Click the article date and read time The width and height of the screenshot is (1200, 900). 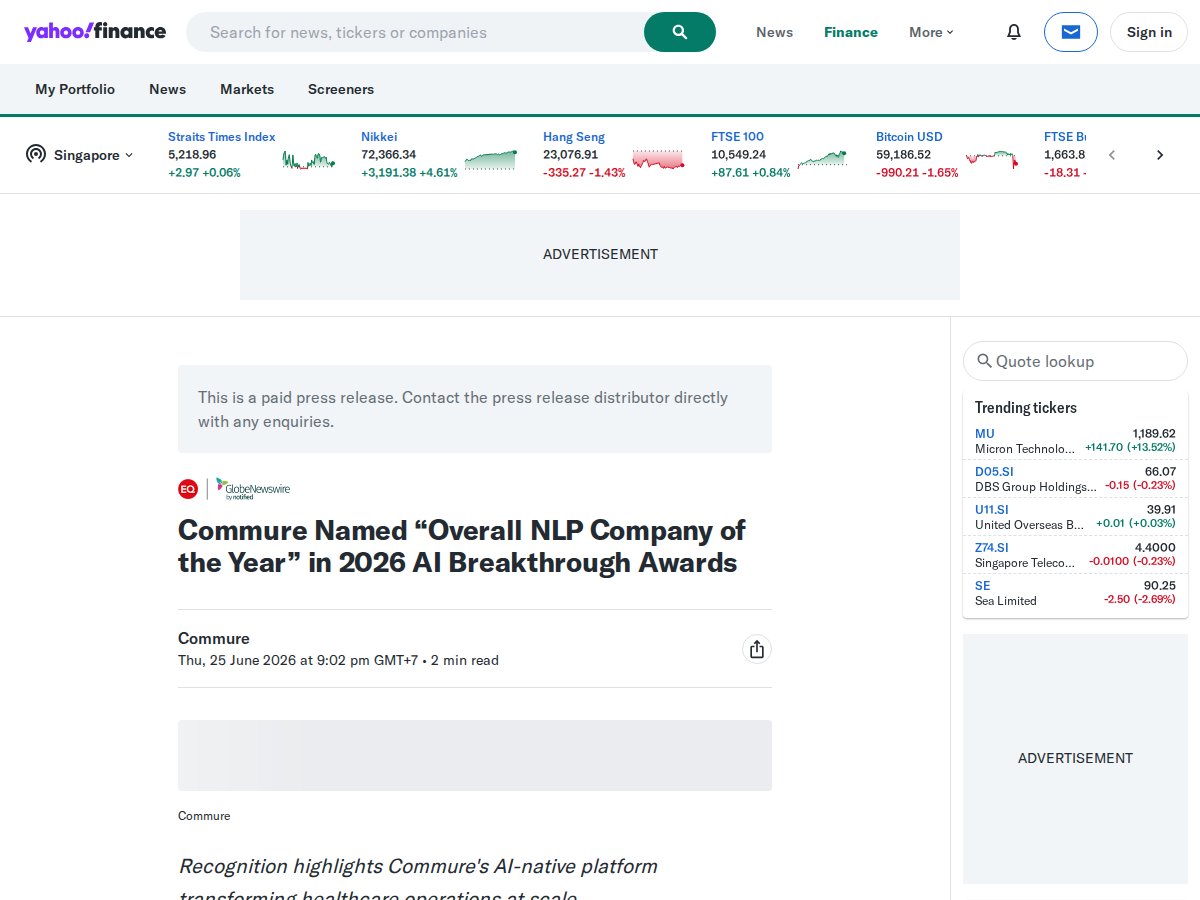coord(338,660)
